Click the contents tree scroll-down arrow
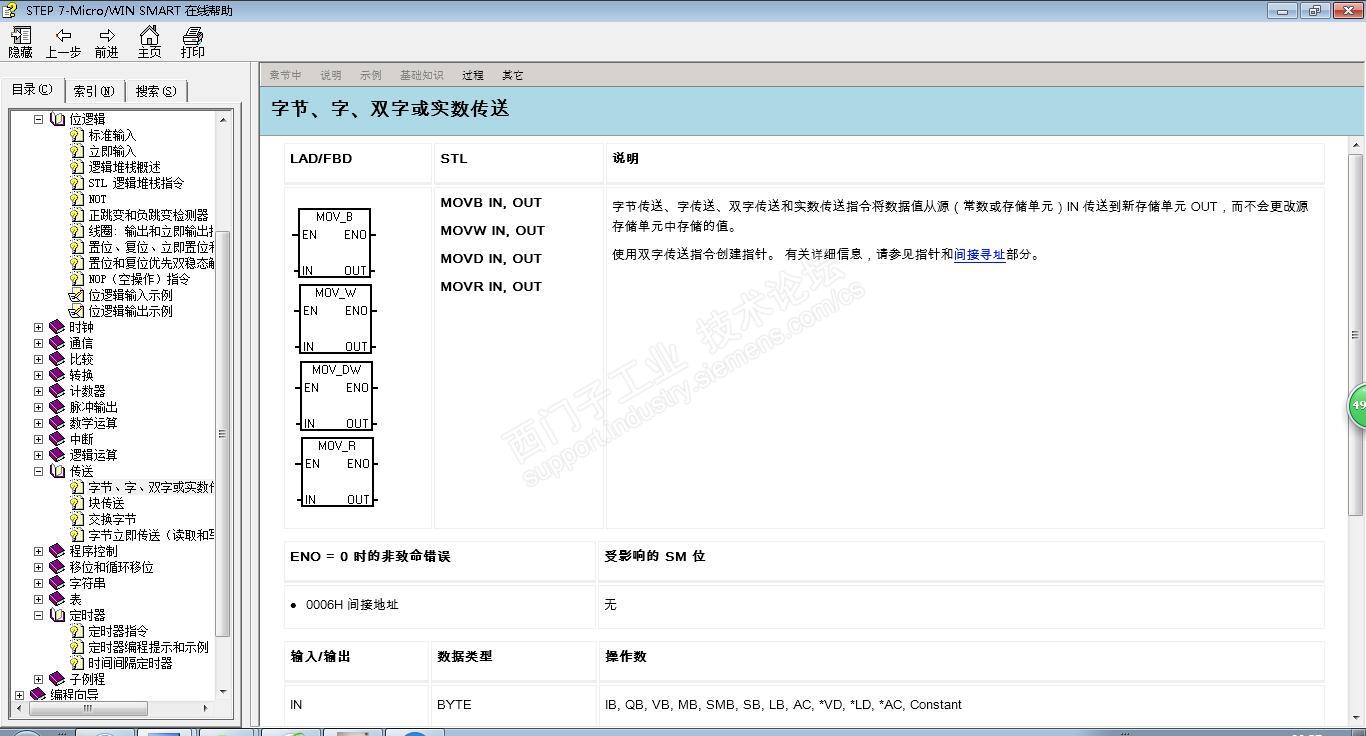1366x736 pixels. 223,692
